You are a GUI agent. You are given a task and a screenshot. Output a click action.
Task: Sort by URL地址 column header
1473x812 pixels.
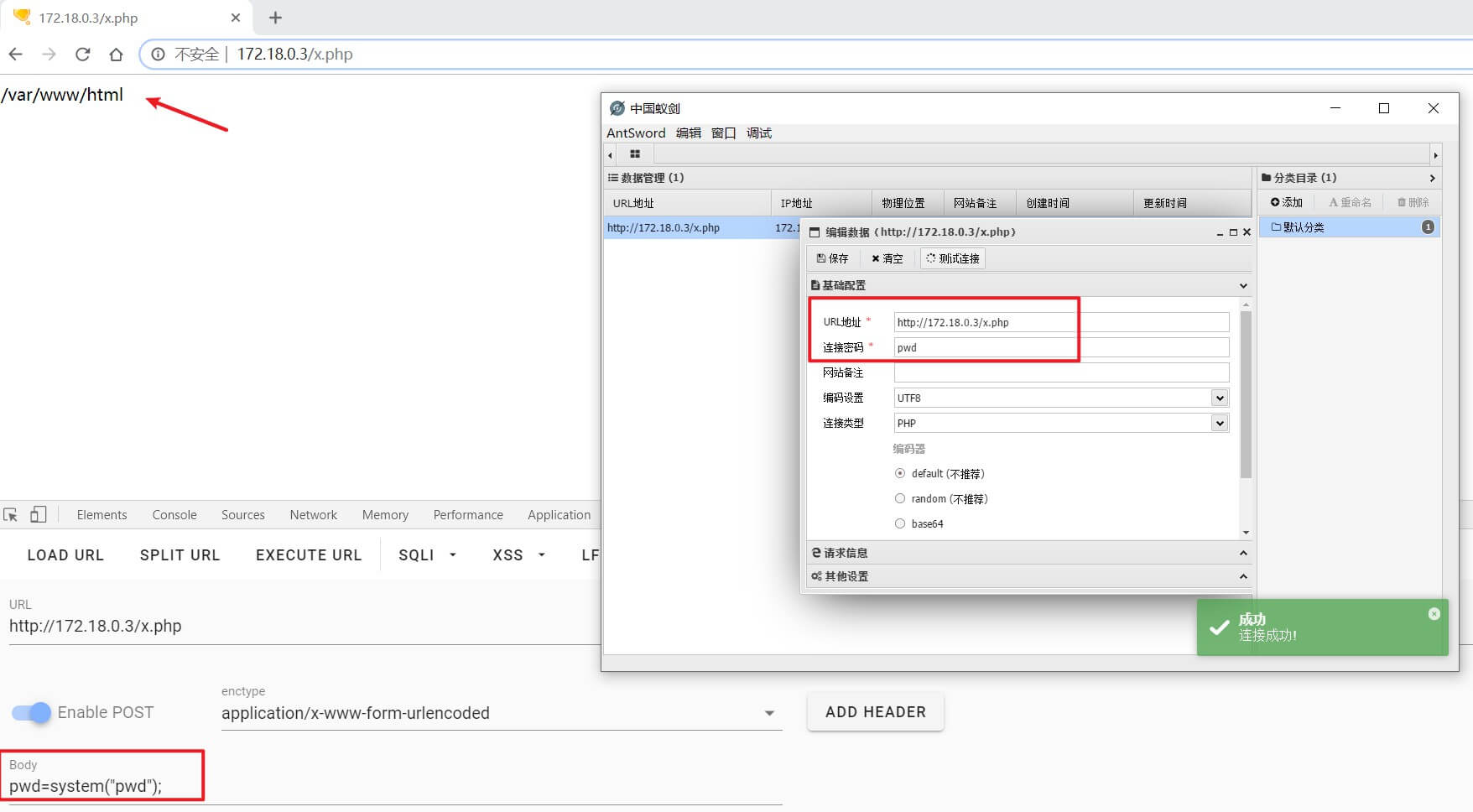click(687, 203)
